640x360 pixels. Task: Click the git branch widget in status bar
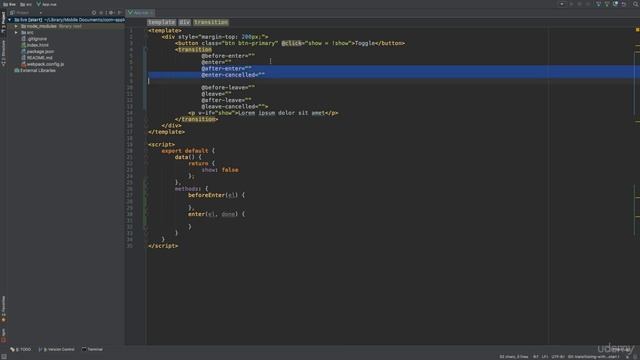tap(593, 357)
